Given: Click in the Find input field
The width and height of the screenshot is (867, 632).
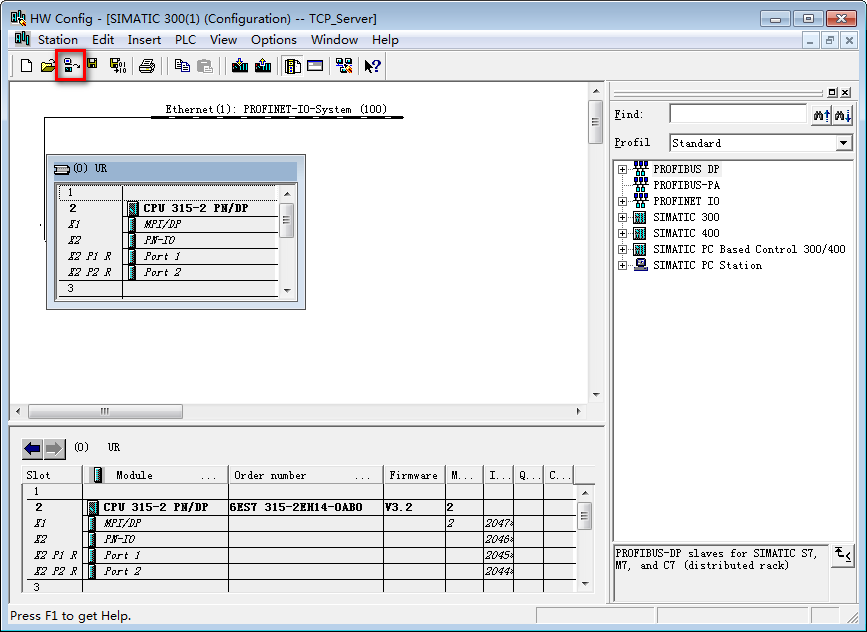Looking at the screenshot, I should 737,115.
